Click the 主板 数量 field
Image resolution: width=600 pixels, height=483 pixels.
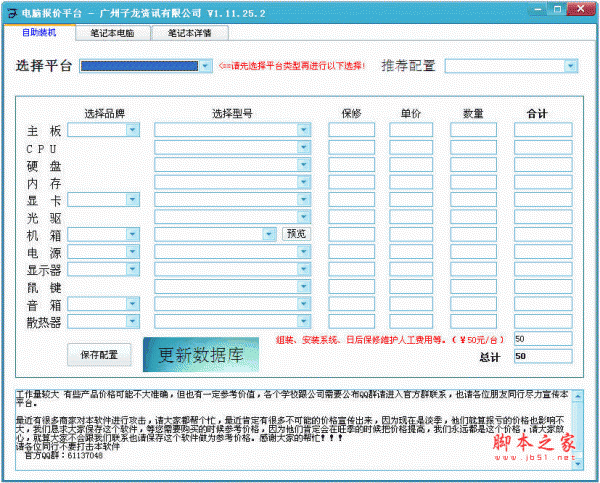473,130
